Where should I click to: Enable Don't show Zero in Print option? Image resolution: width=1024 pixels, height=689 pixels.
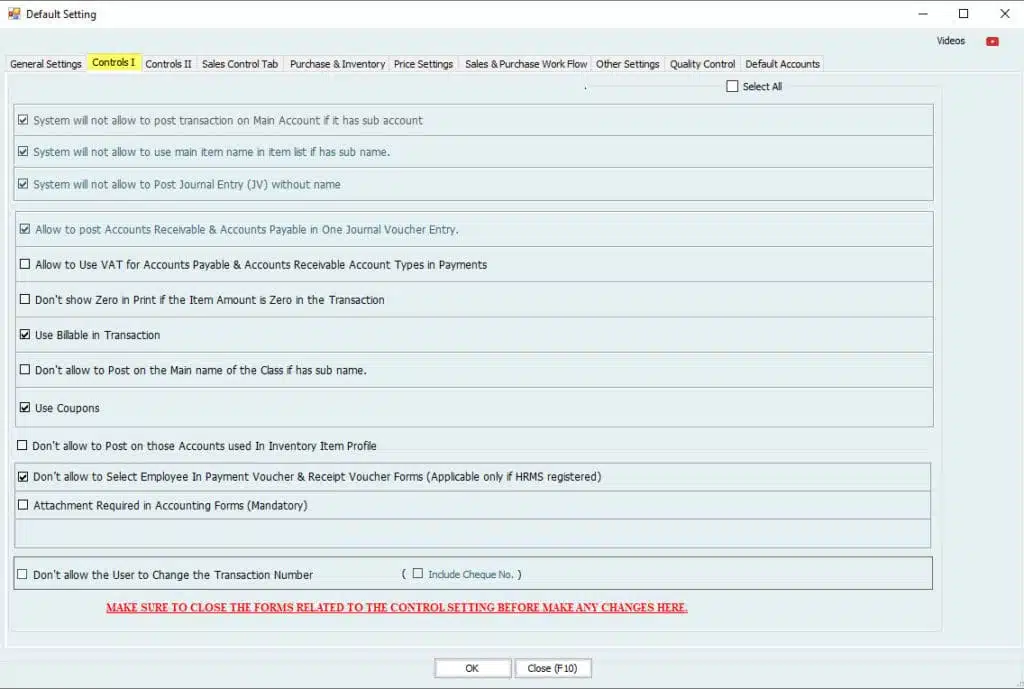(x=25, y=300)
